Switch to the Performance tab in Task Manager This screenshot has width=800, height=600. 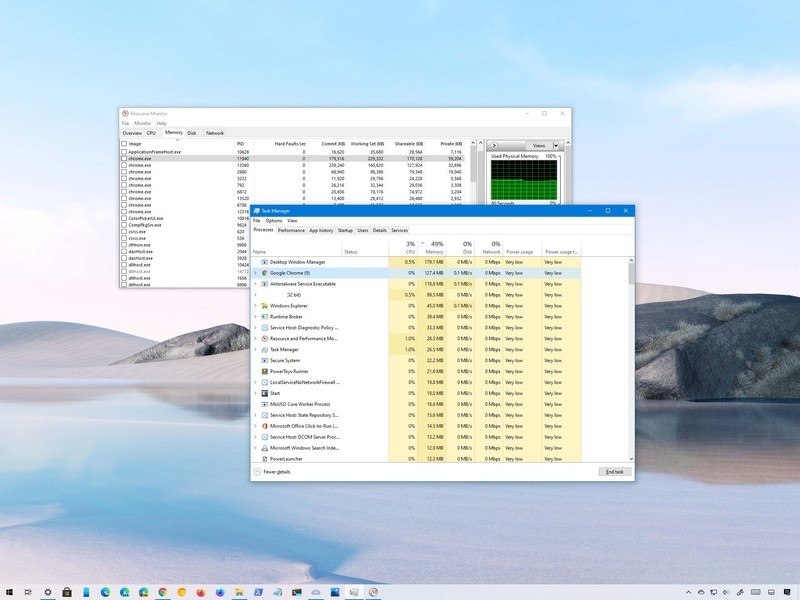coord(294,230)
